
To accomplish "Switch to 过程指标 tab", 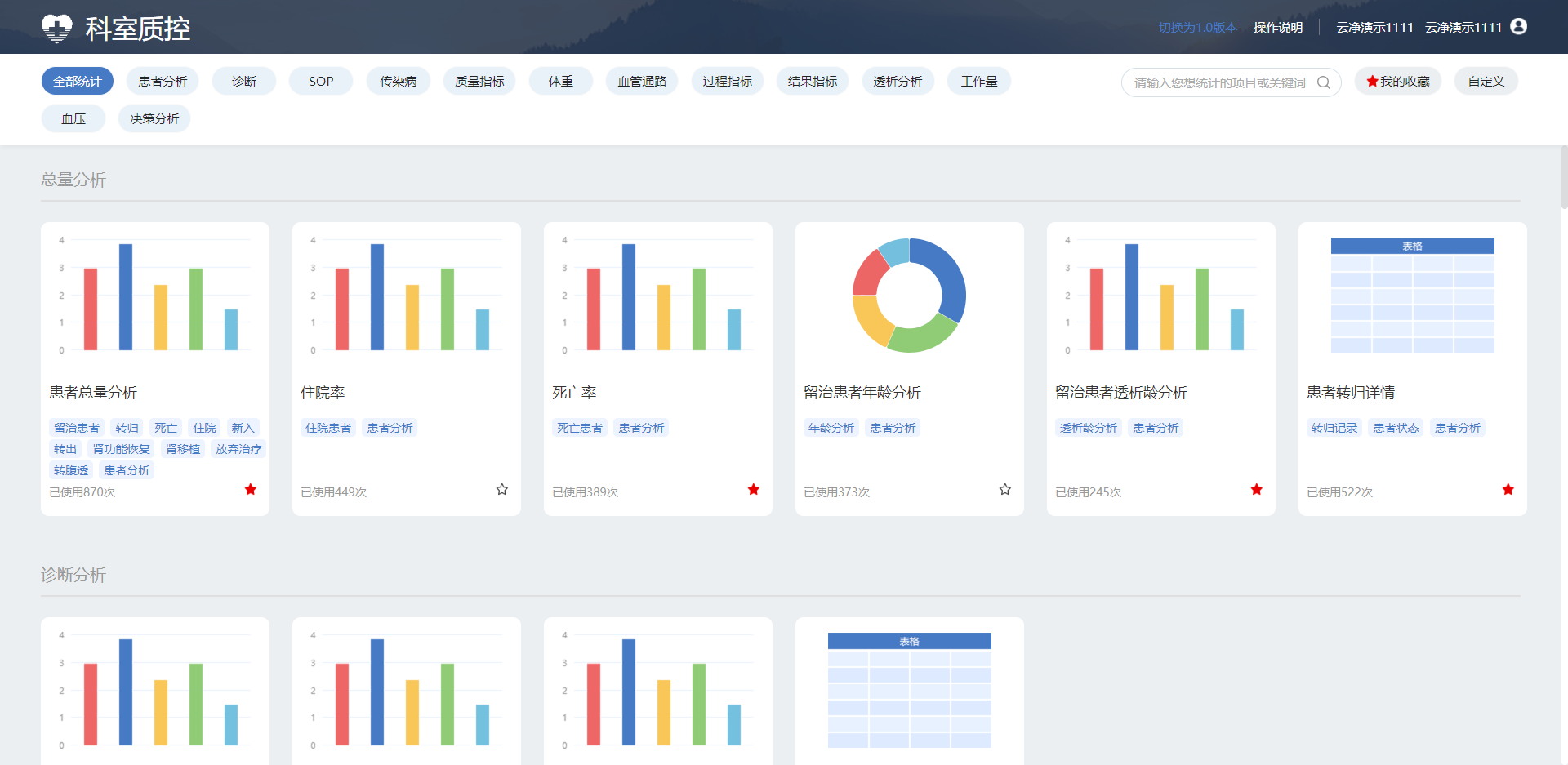I will [x=728, y=82].
